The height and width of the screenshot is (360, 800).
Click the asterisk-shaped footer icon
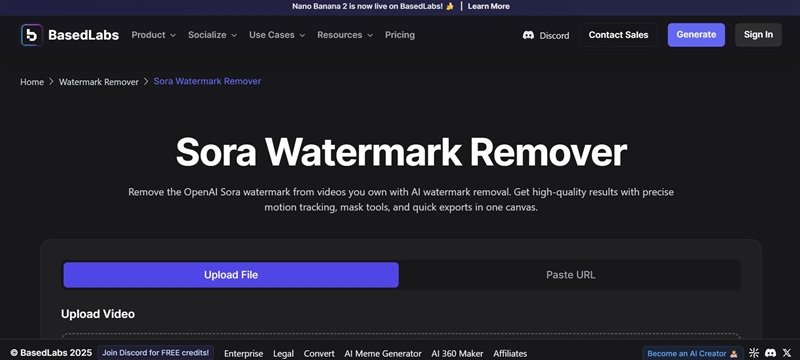click(x=755, y=353)
